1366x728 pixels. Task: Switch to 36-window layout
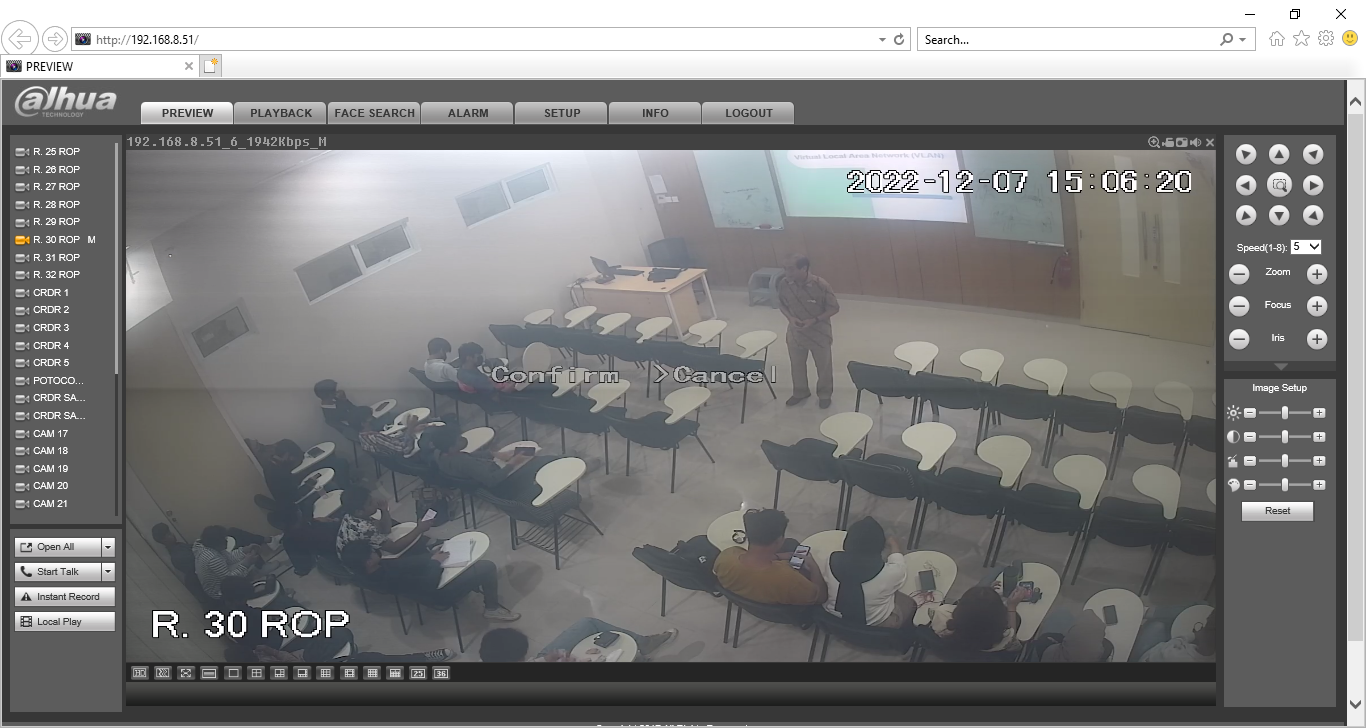pos(441,673)
